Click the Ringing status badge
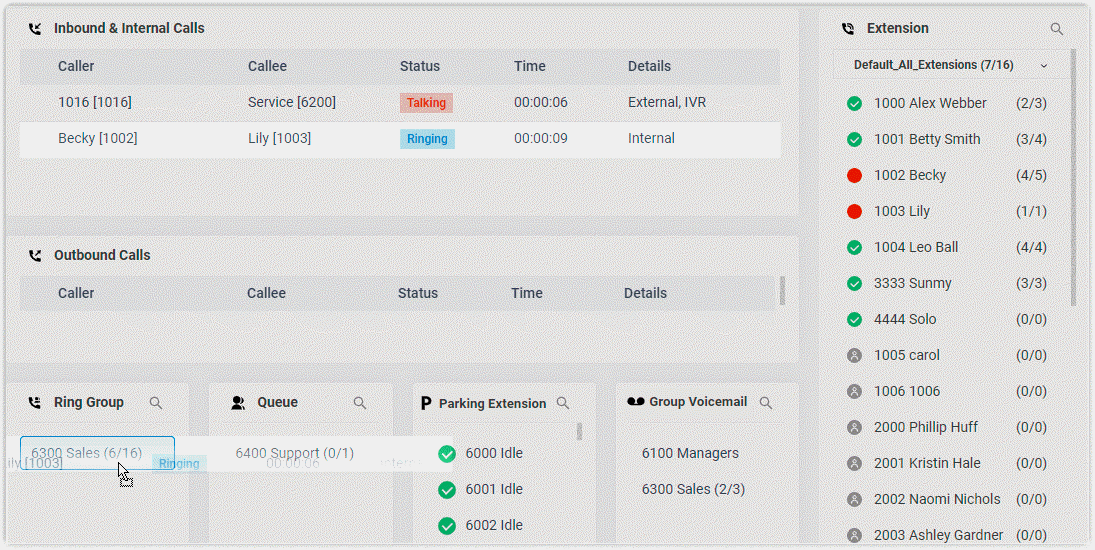This screenshot has height=550, width=1095. point(427,139)
